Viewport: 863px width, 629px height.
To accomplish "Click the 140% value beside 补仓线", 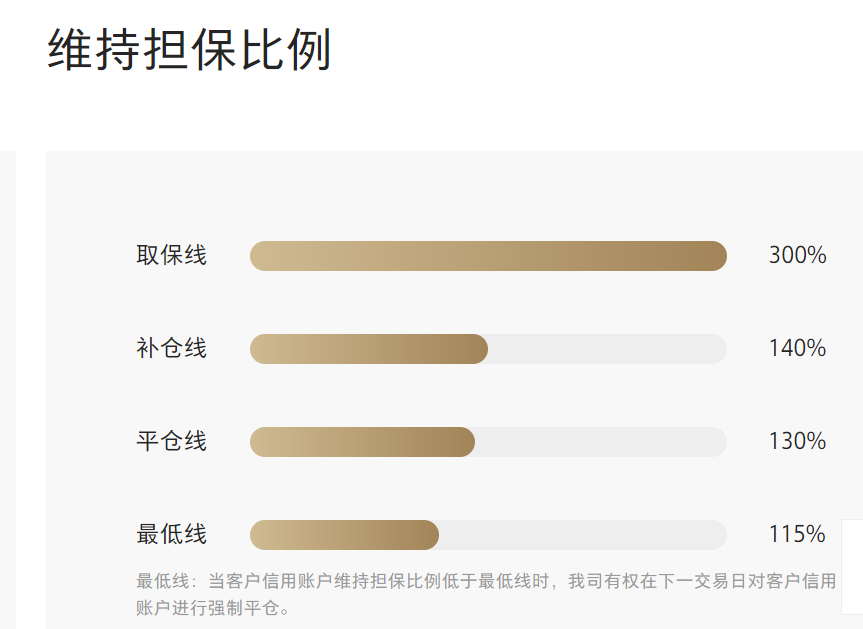I will click(797, 349).
